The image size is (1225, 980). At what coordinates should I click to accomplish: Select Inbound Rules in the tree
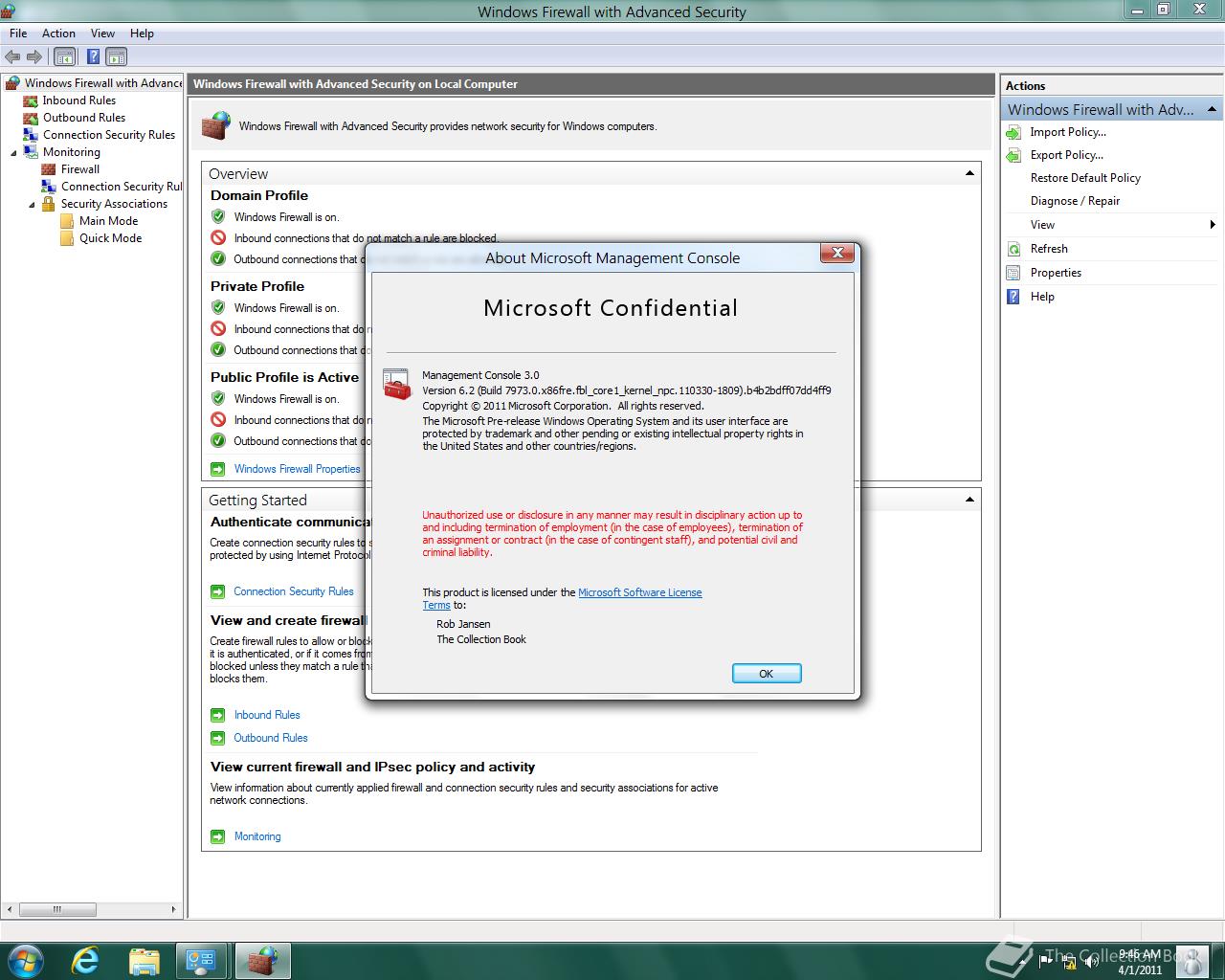click(78, 100)
